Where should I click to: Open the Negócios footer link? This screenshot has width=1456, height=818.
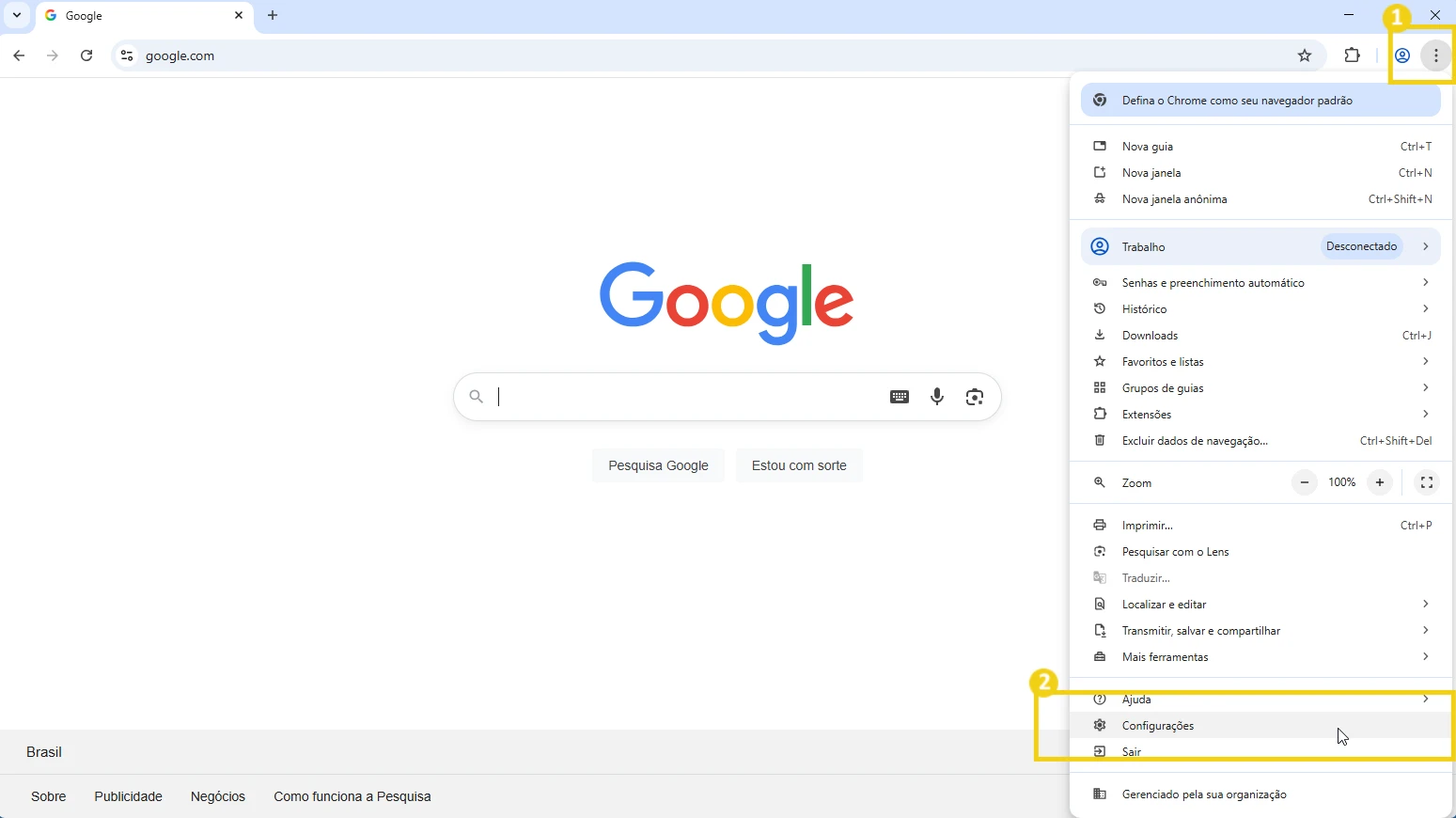coord(218,796)
